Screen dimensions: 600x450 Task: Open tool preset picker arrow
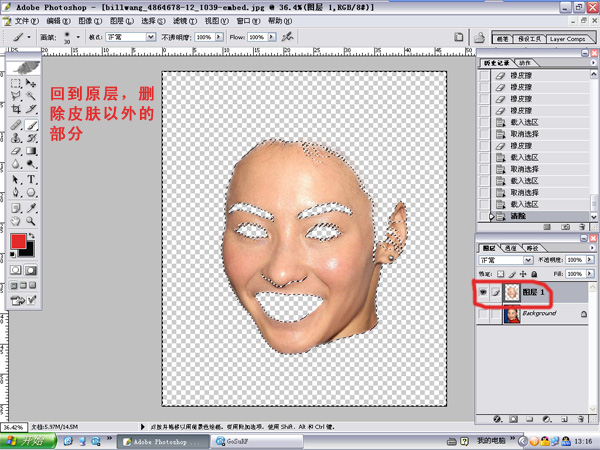[x=29, y=37]
